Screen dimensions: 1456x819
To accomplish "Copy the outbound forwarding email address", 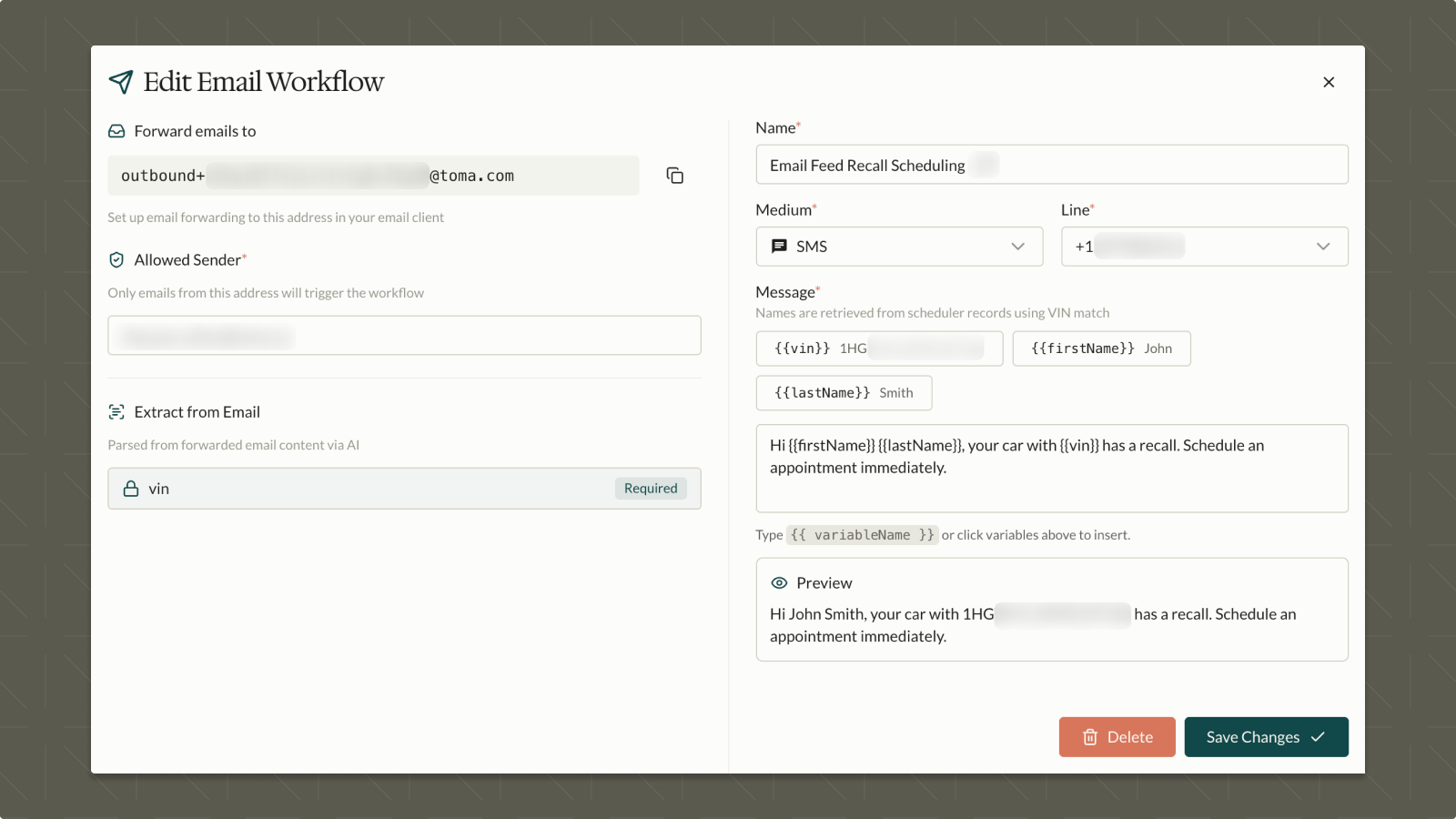I will click(674, 175).
